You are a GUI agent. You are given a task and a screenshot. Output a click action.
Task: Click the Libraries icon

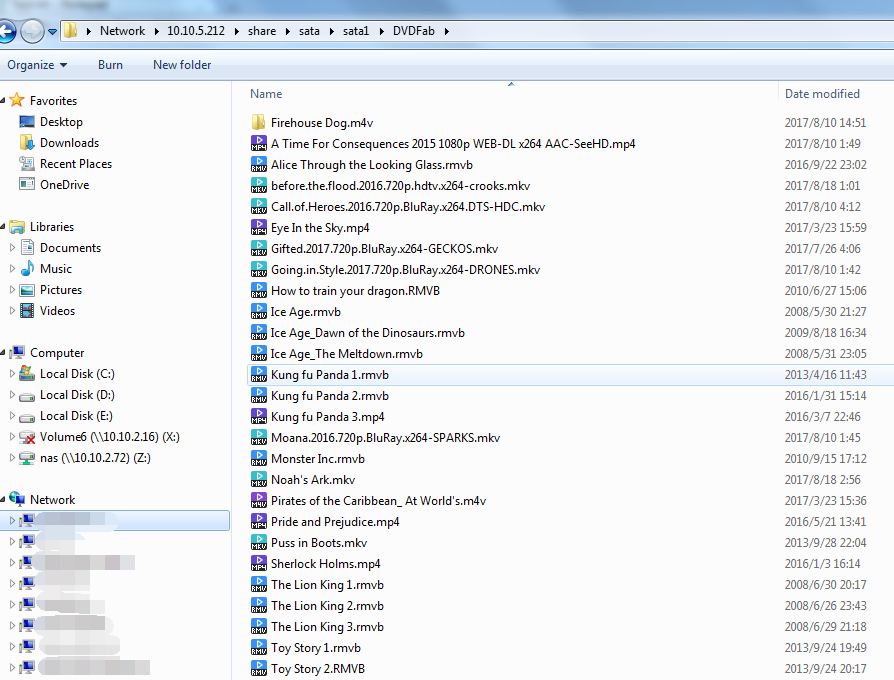tap(17, 227)
